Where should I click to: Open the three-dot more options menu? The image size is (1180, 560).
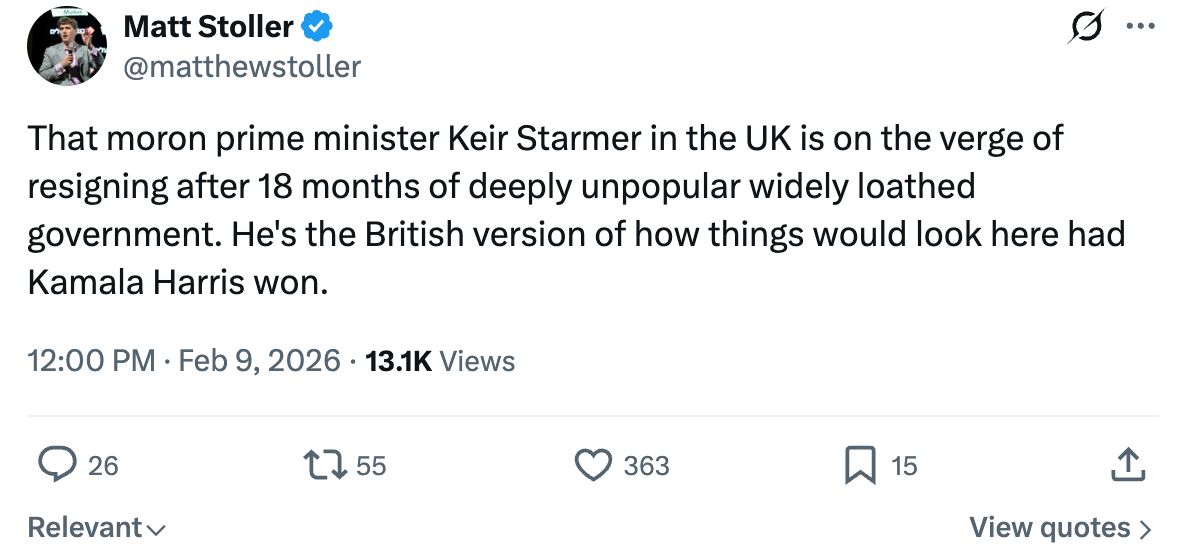(1140, 28)
